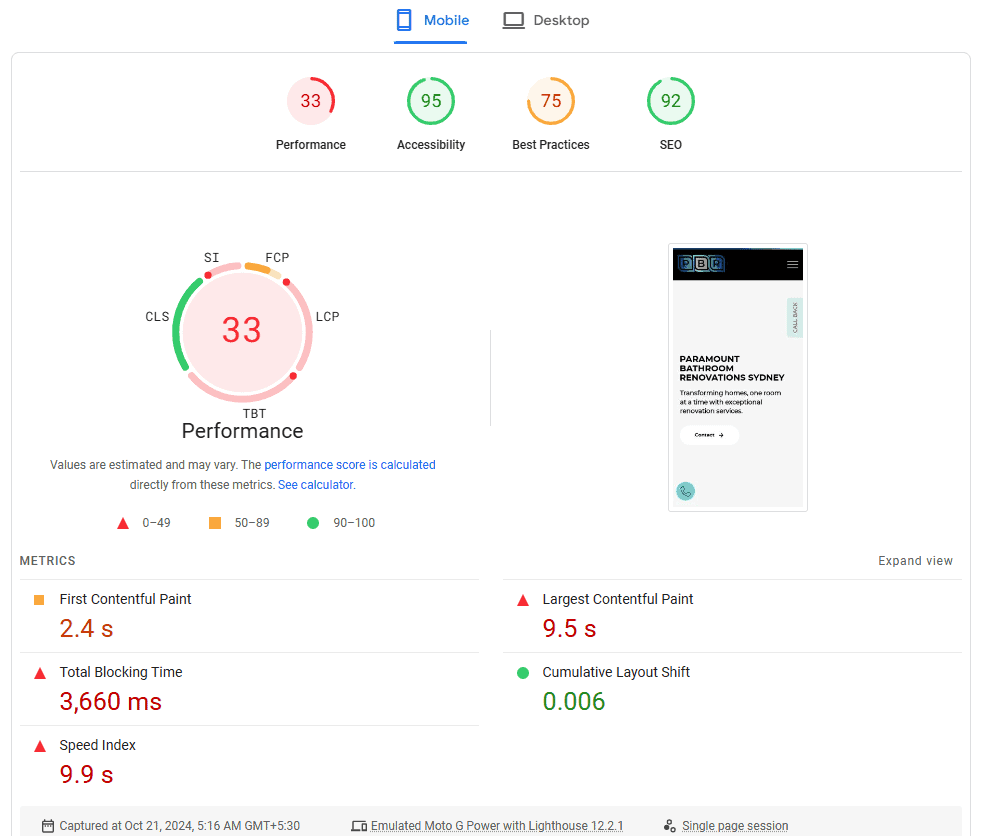981x836 pixels.
Task: Open the 'performance score is calculated' link
Action: click(349, 465)
